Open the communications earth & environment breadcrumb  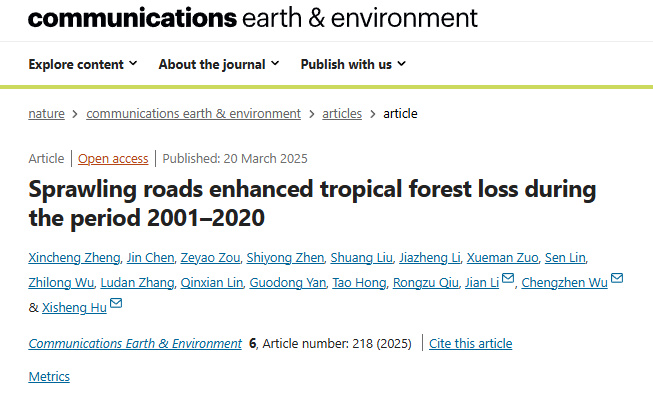193,114
